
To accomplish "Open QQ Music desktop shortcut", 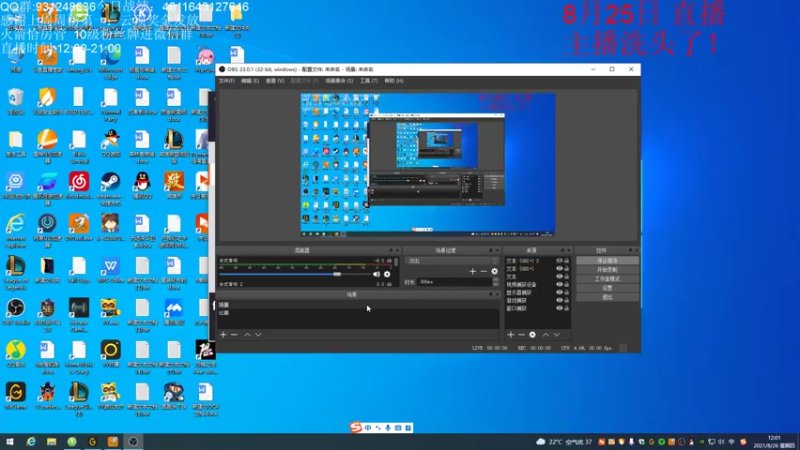I will point(16,354).
